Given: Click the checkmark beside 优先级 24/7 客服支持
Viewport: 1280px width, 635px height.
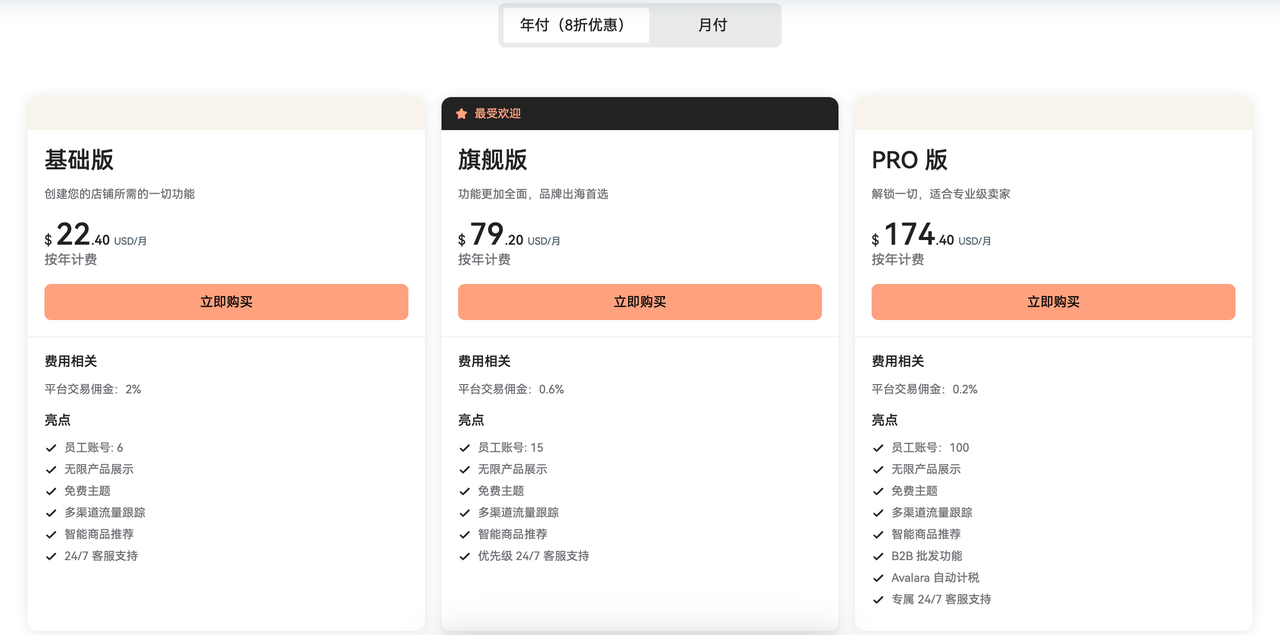Looking at the screenshot, I should [x=464, y=556].
